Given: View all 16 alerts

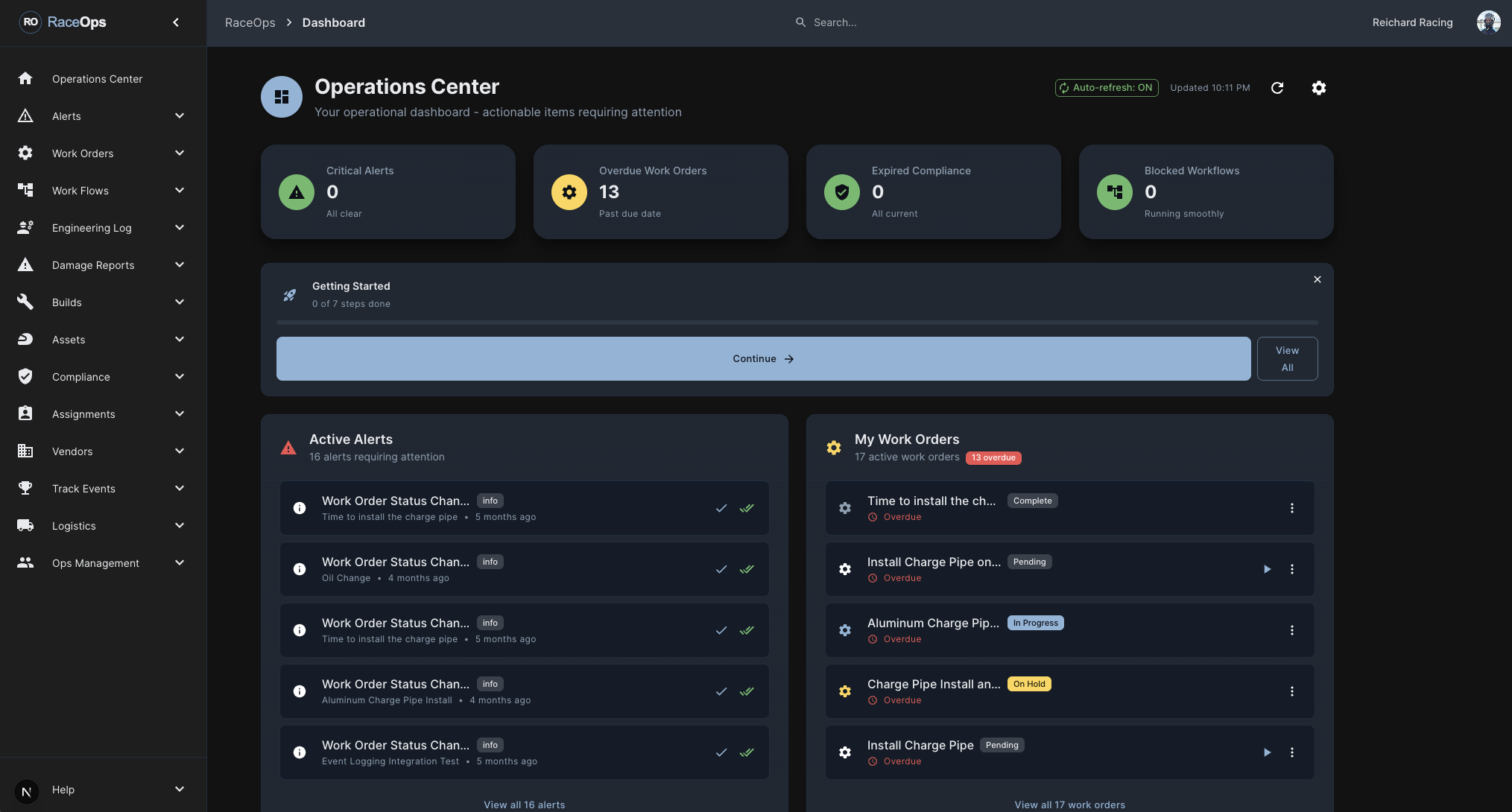Looking at the screenshot, I should 524,805.
